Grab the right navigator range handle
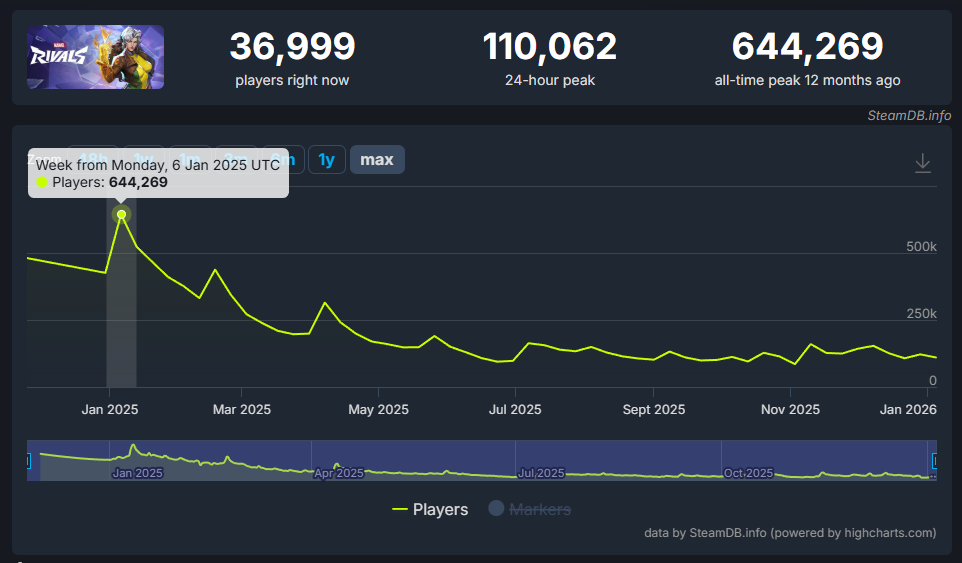Viewport: 962px width, 563px height. (x=936, y=461)
